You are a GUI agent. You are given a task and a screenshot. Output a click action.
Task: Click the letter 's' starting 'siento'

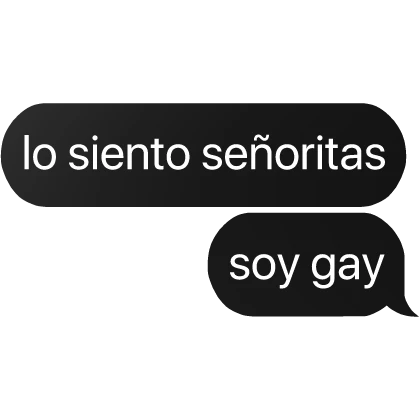click(x=79, y=157)
